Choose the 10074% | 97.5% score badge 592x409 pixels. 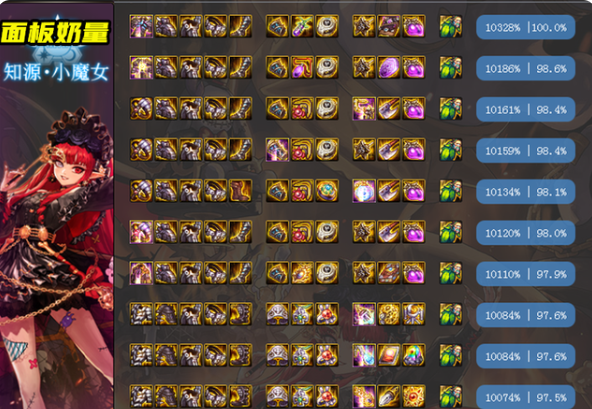pos(526,397)
